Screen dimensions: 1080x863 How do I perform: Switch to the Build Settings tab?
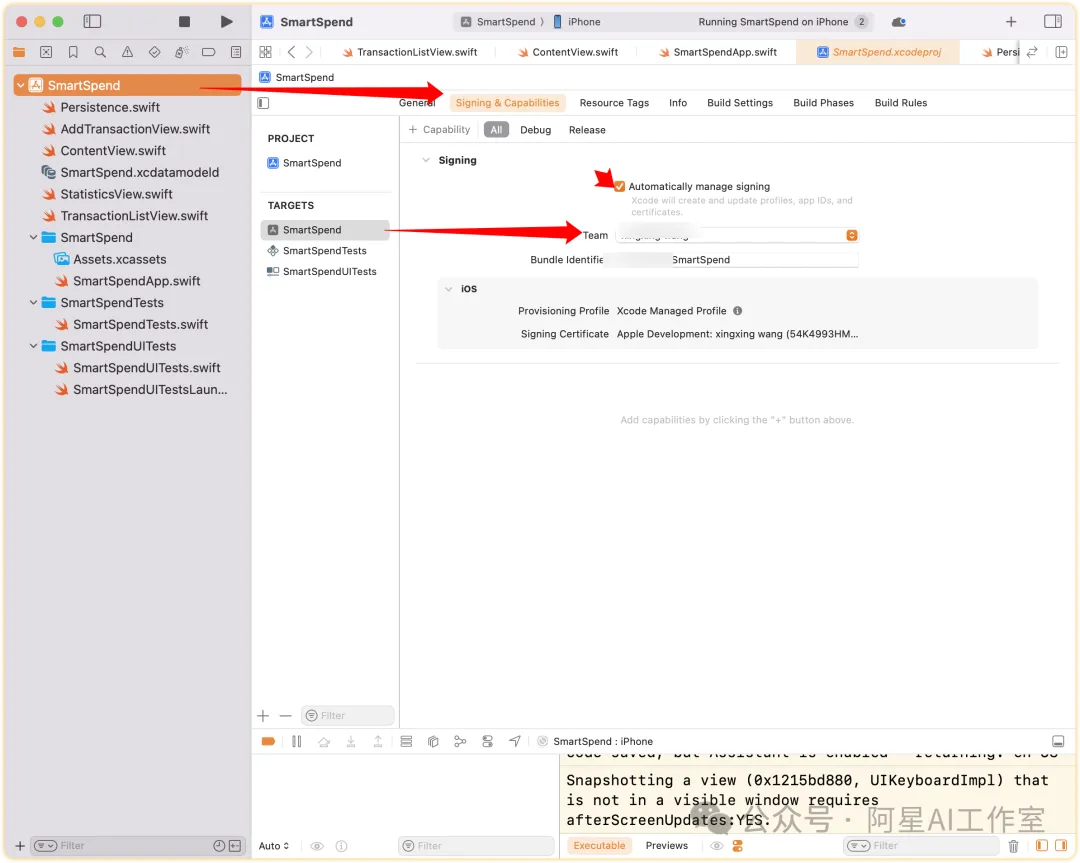click(740, 103)
